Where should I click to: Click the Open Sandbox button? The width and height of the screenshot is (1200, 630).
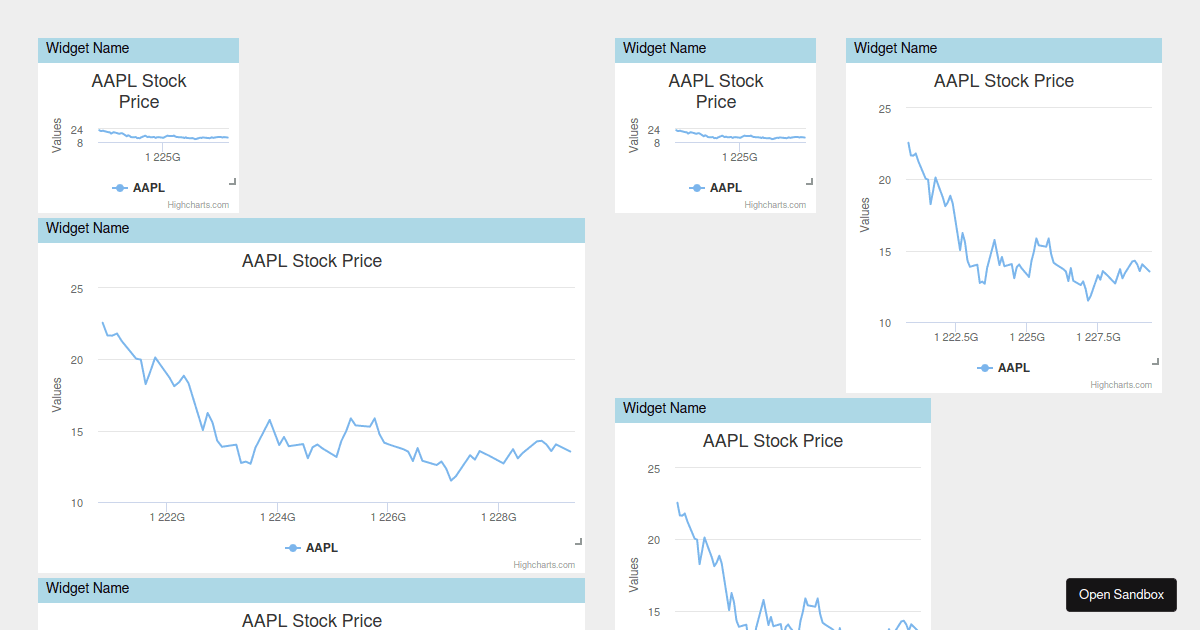click(x=1121, y=595)
